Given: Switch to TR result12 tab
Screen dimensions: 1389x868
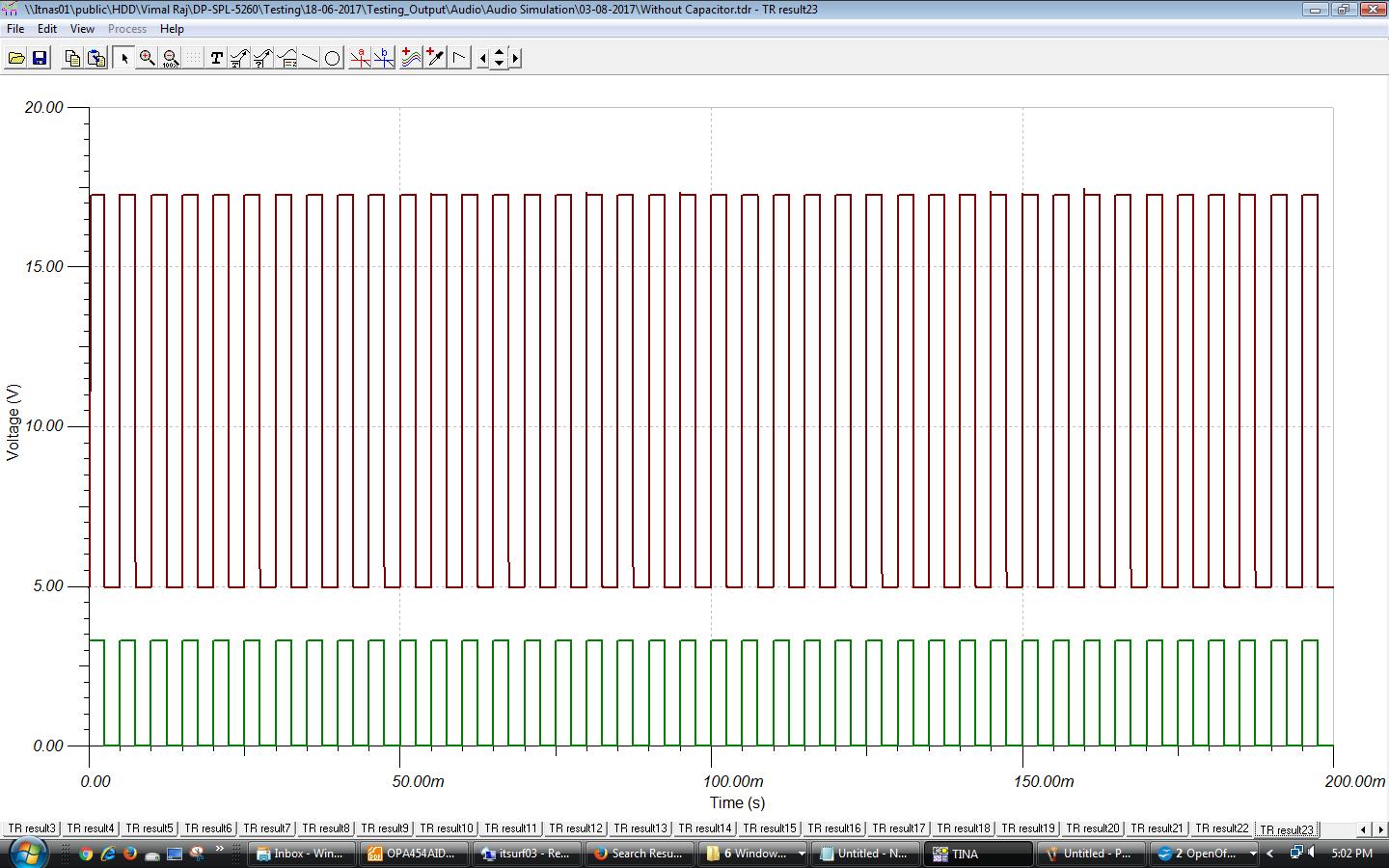Looking at the screenshot, I should click(x=576, y=828).
